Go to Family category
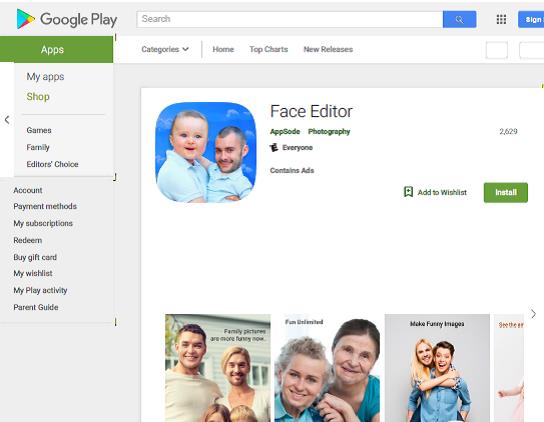This screenshot has height=422, width=544. point(38,147)
